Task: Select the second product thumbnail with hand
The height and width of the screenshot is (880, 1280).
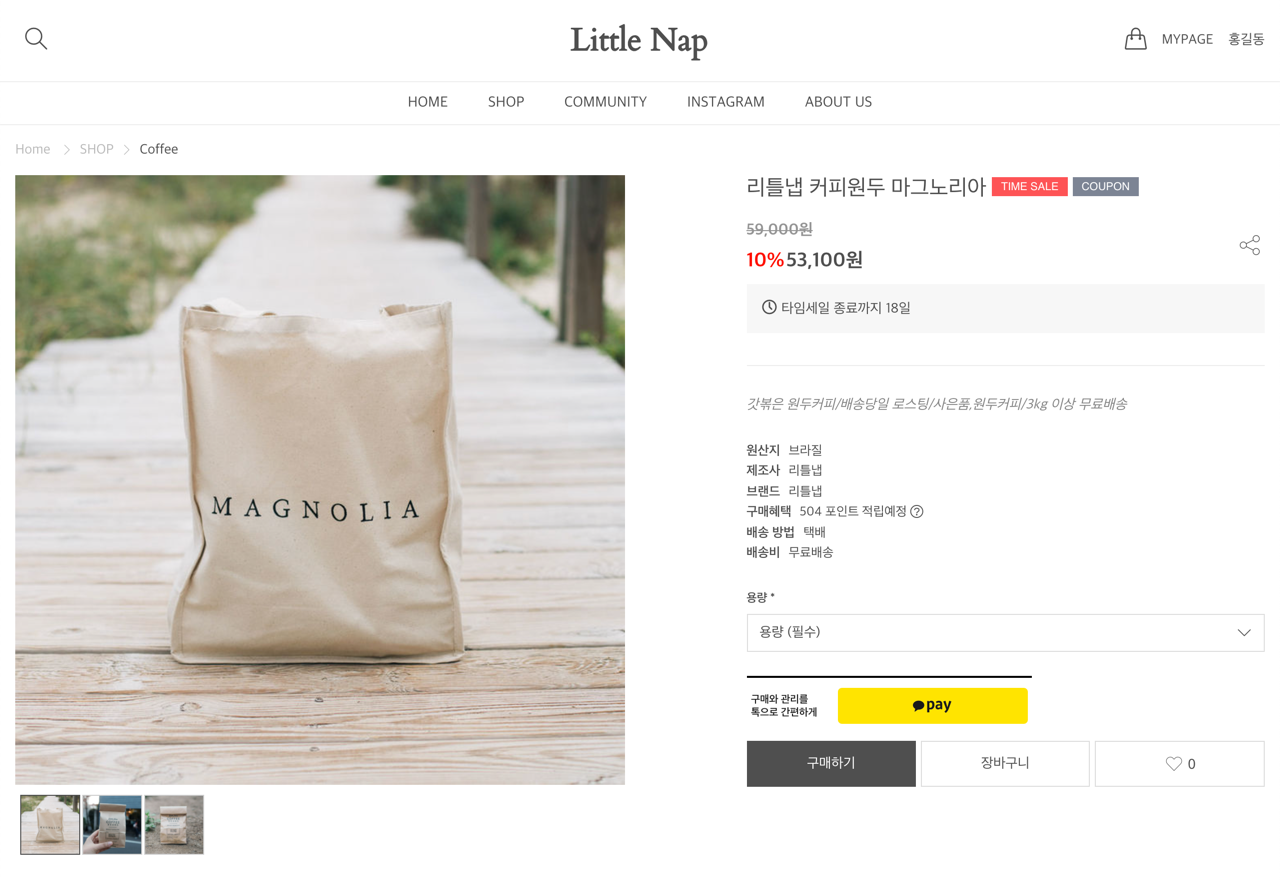Action: pos(112,825)
